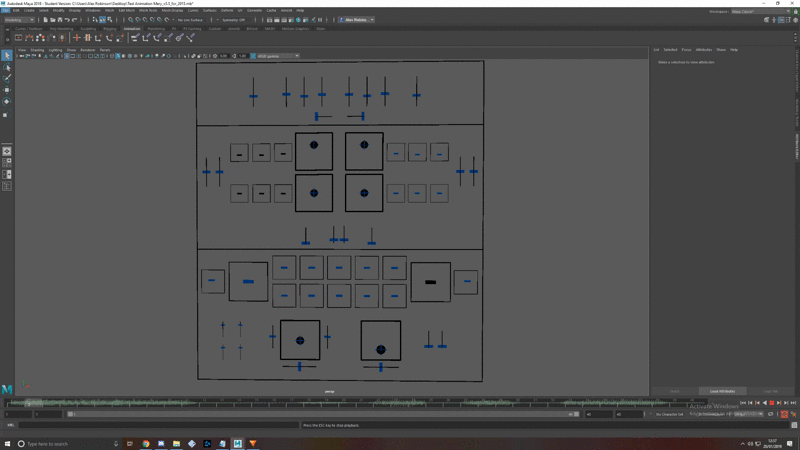Show the Channel Box sidebar icon
The width and height of the screenshot is (800, 450).
coord(795,20)
